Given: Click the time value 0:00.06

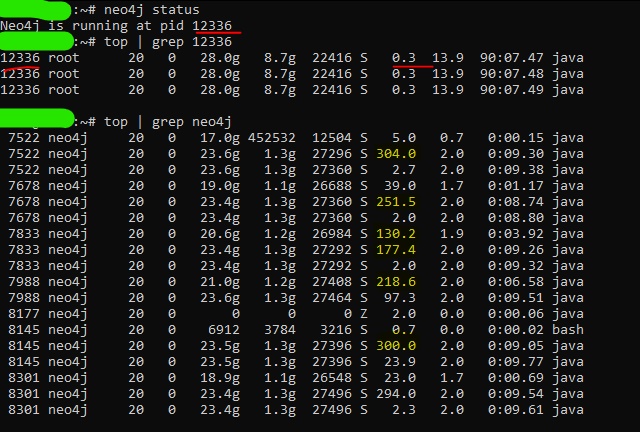Looking at the screenshot, I should (516, 314).
